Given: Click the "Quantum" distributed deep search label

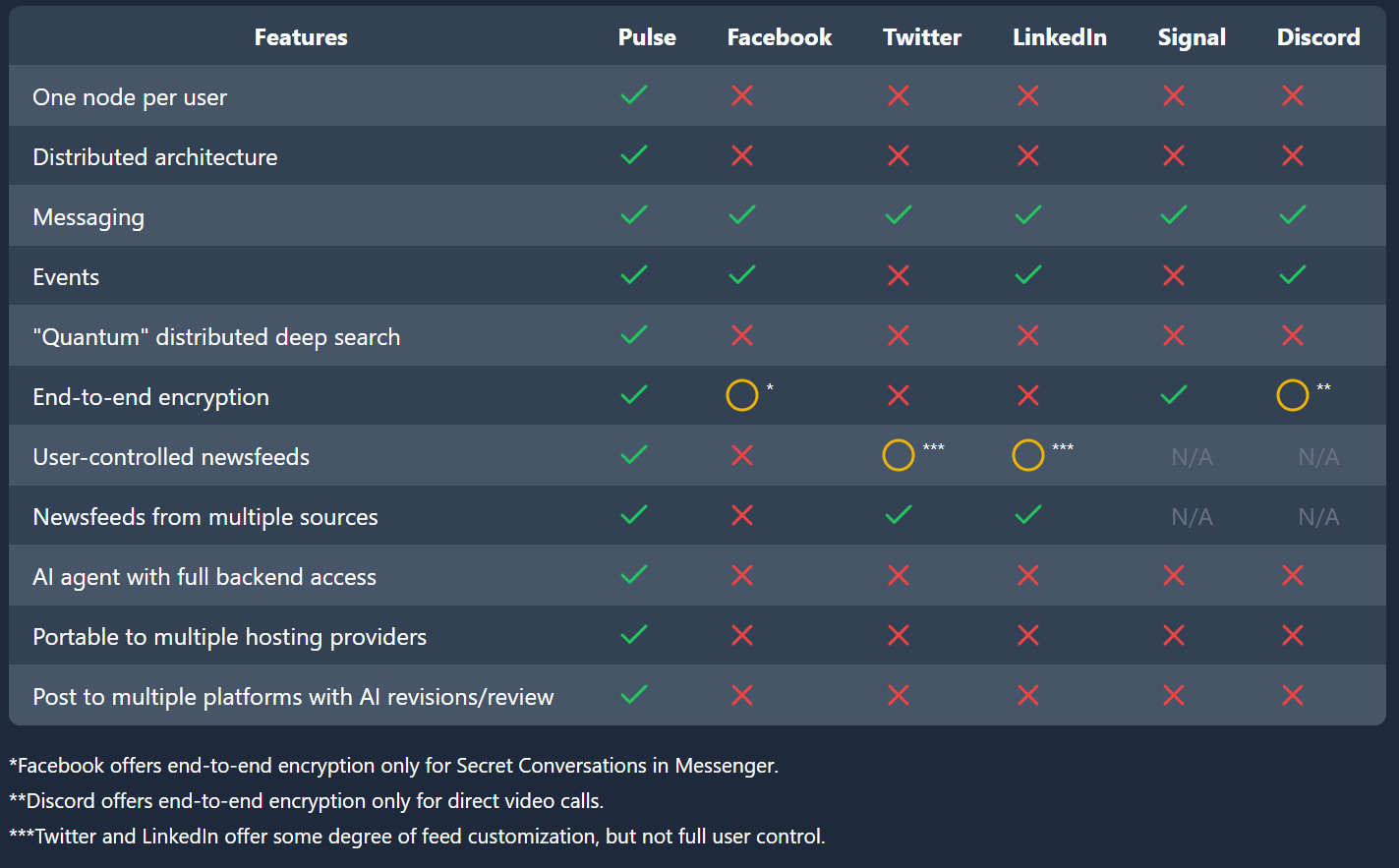Looking at the screenshot, I should point(216,337).
